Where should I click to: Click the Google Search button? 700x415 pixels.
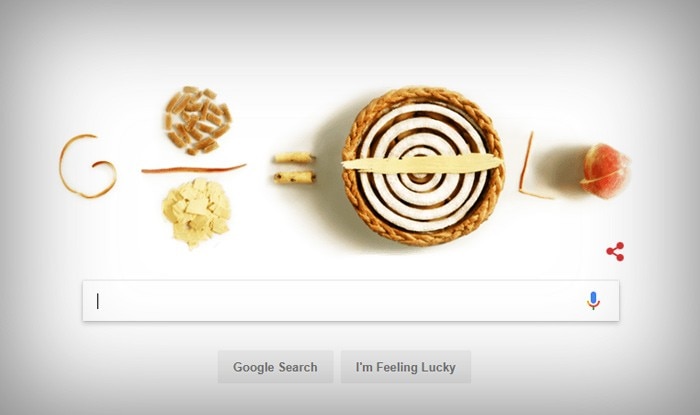[275, 367]
